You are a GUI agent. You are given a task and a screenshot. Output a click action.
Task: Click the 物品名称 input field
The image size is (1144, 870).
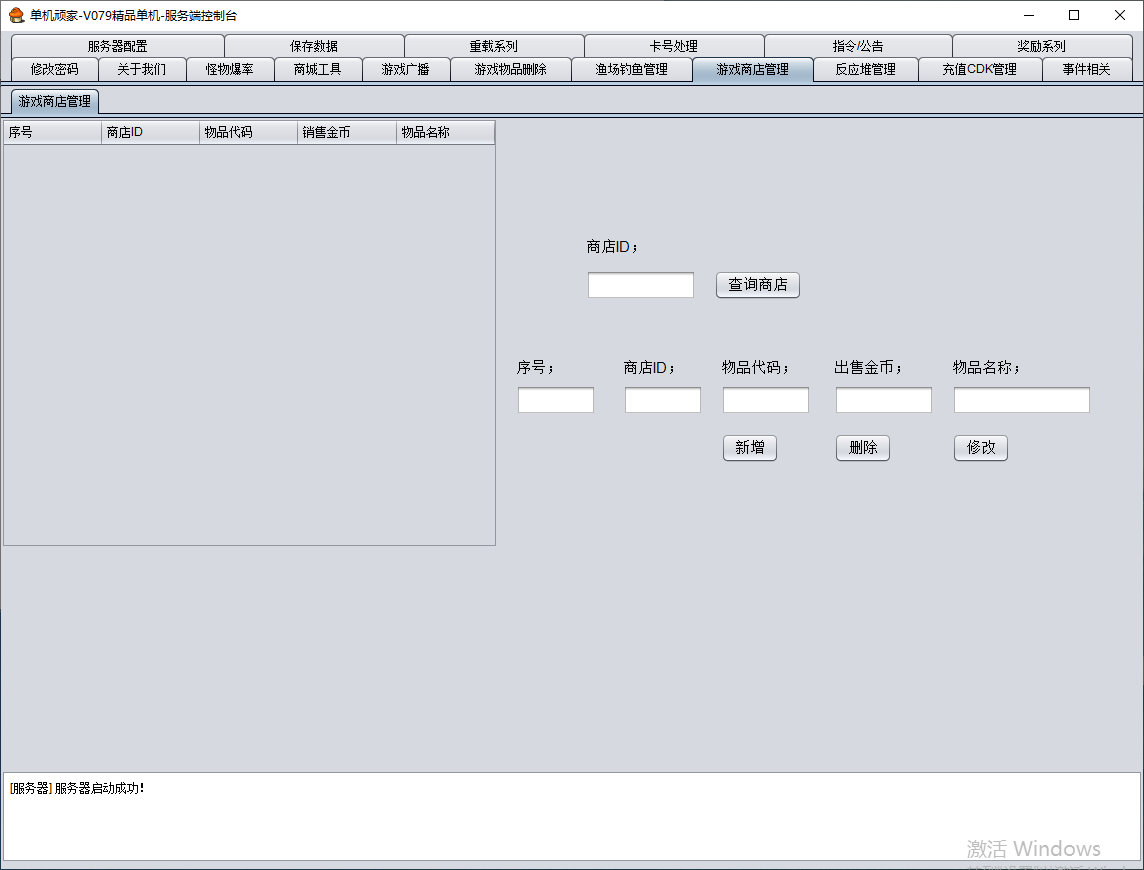pyautogui.click(x=1021, y=400)
